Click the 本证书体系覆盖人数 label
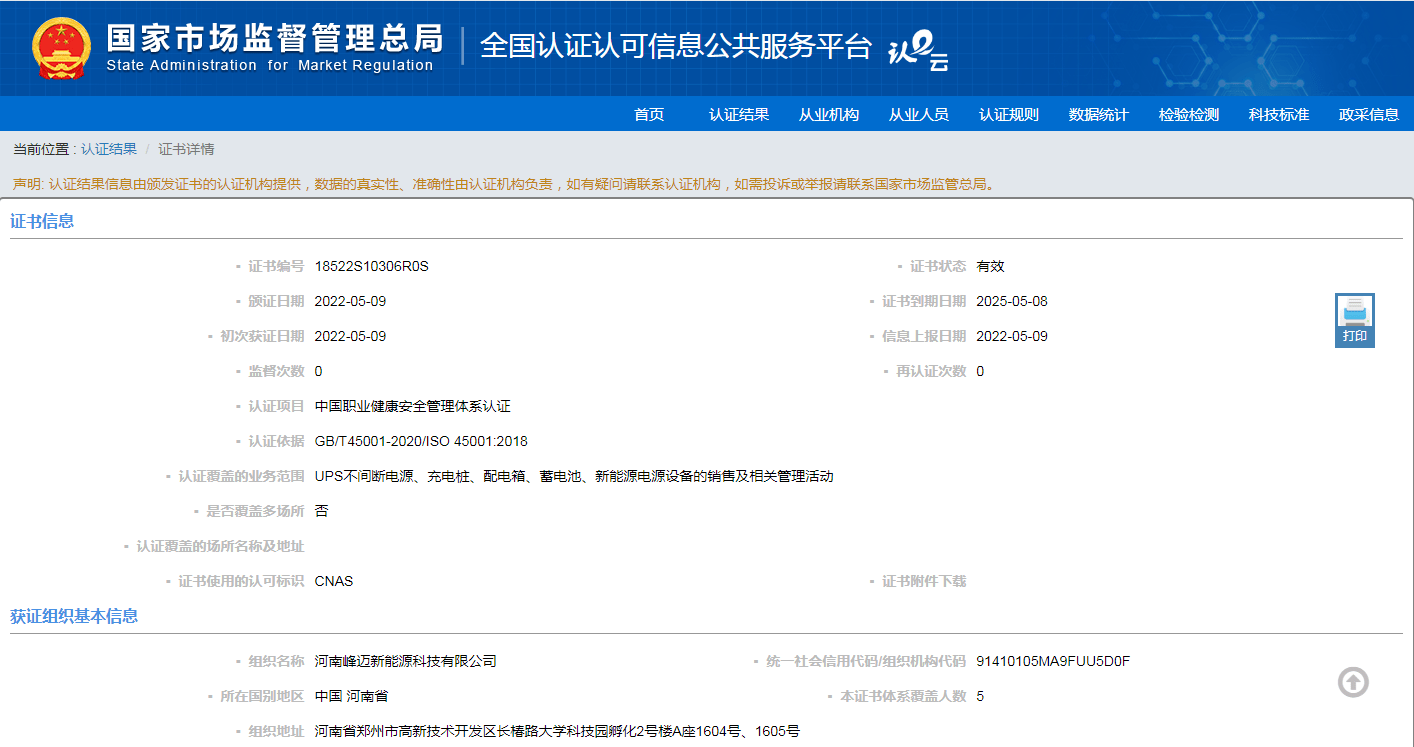Screen dimensions: 1414x747 click(903, 696)
